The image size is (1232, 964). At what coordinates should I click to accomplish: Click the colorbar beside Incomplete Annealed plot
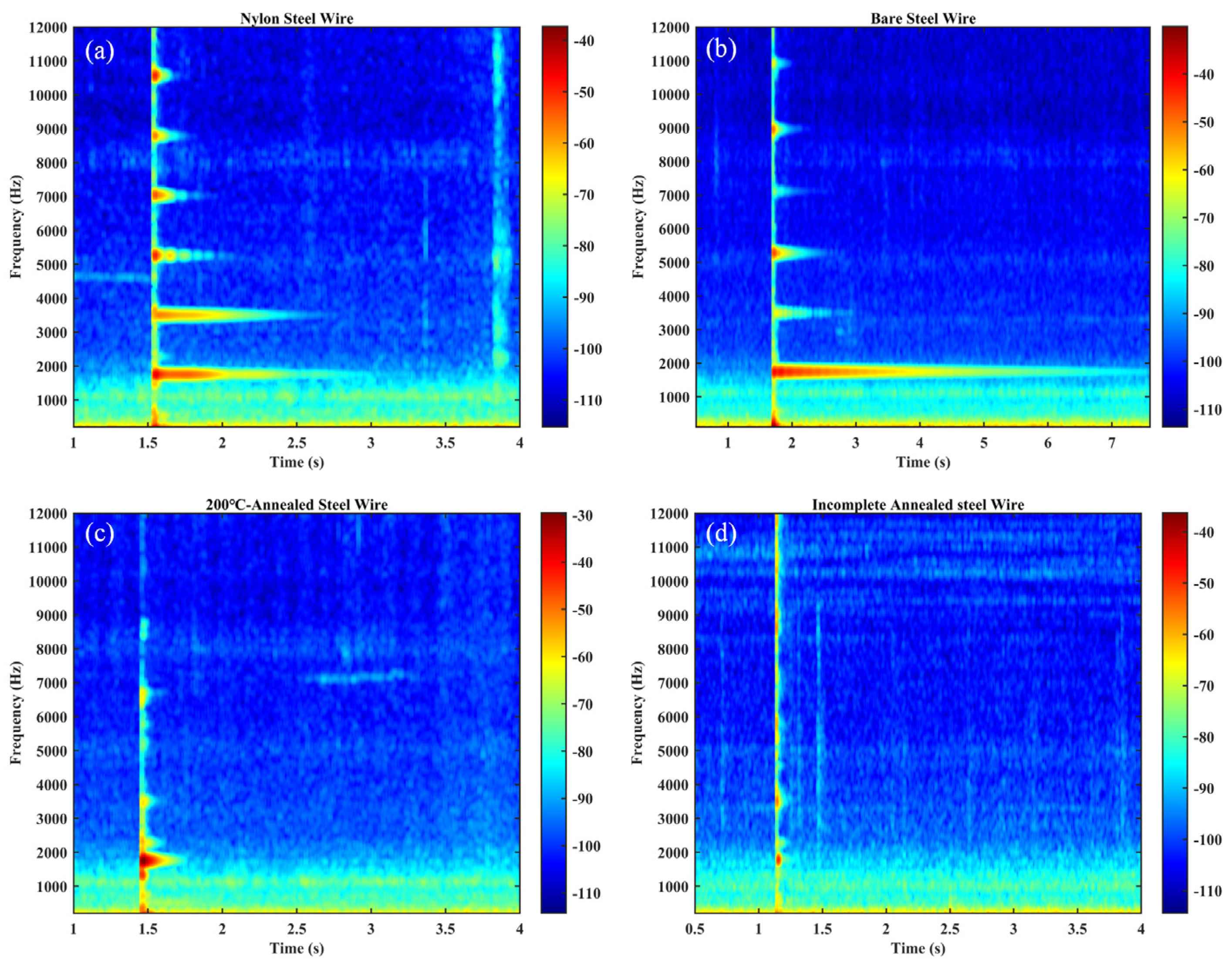pyautogui.click(x=1175, y=713)
